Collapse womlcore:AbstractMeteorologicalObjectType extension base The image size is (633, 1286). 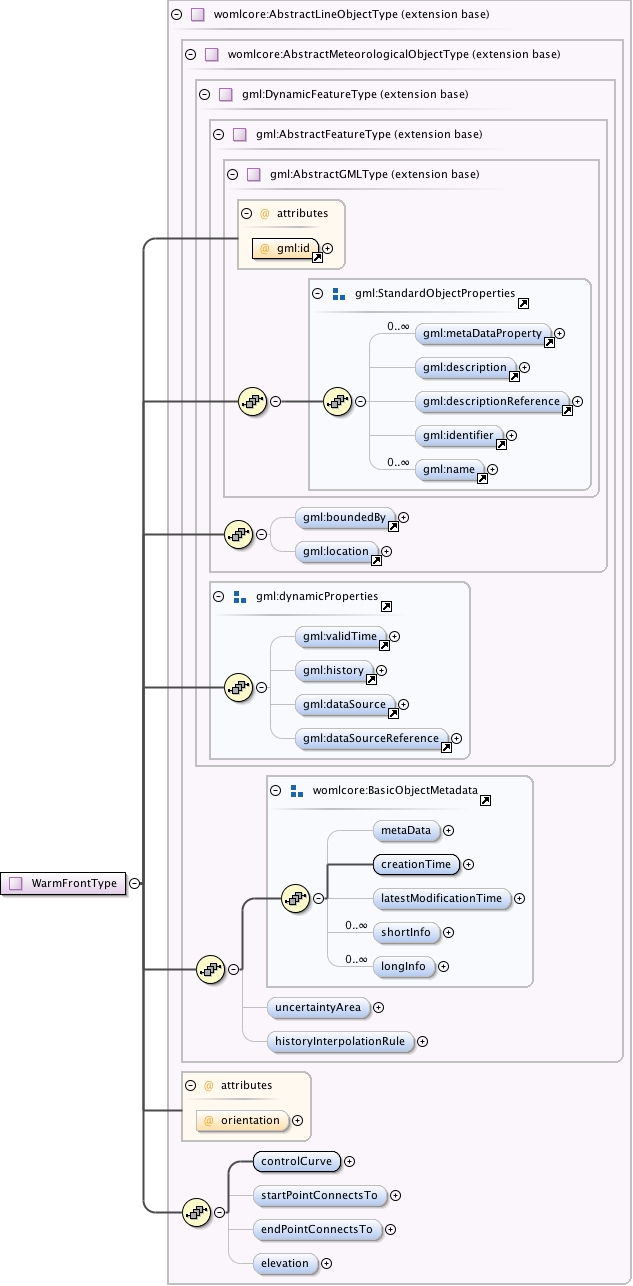[x=191, y=54]
